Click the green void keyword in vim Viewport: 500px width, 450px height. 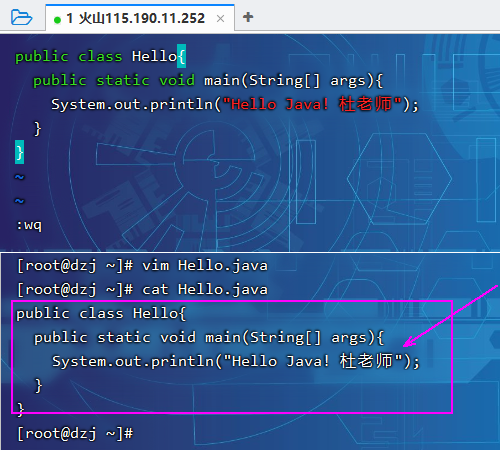coord(177,80)
